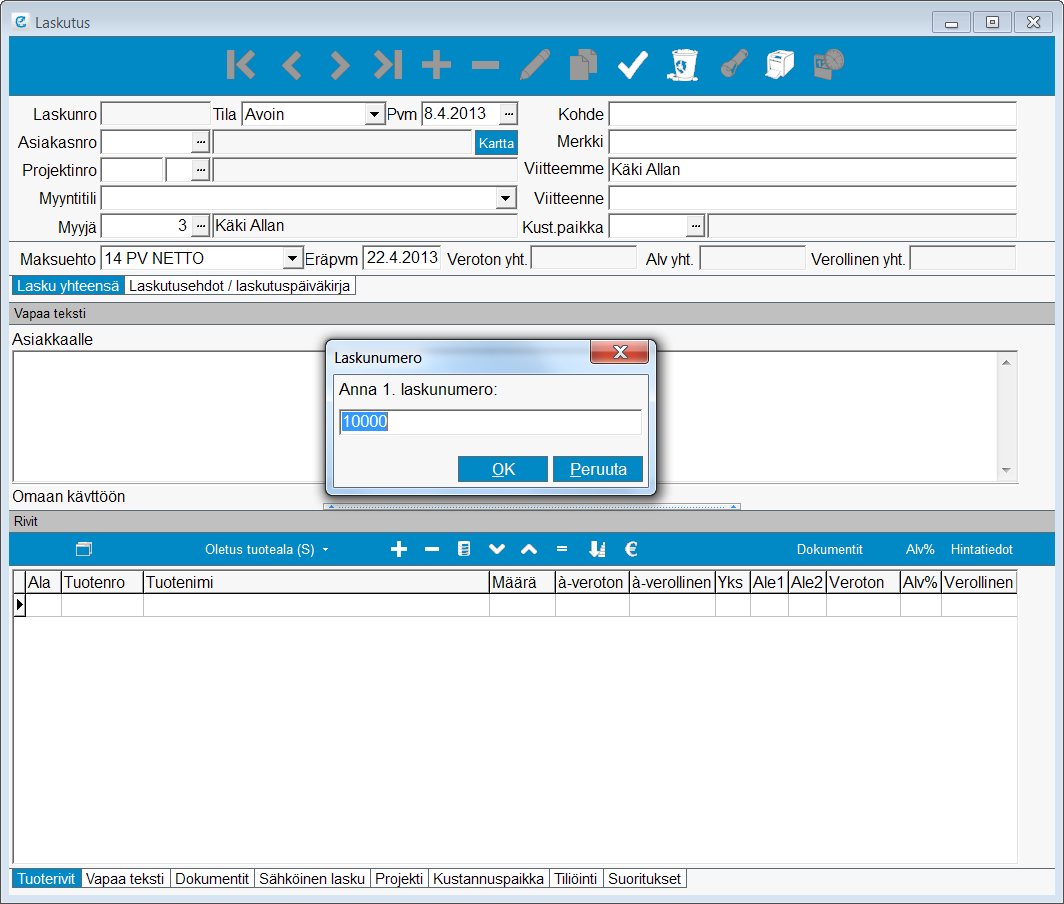Open the Suoritukset tab

pos(644,879)
